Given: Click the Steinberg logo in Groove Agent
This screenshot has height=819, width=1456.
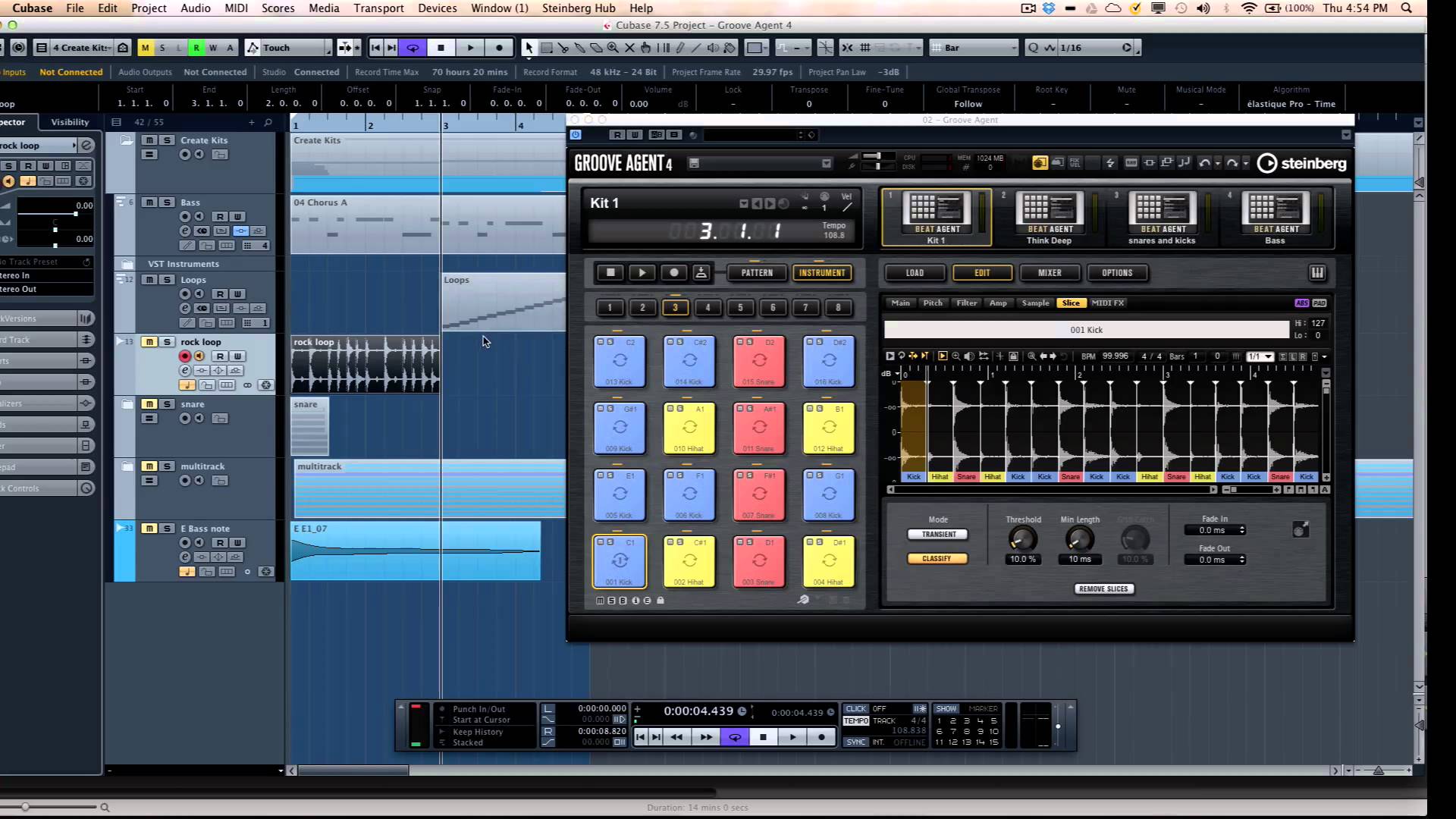Looking at the screenshot, I should [1301, 163].
